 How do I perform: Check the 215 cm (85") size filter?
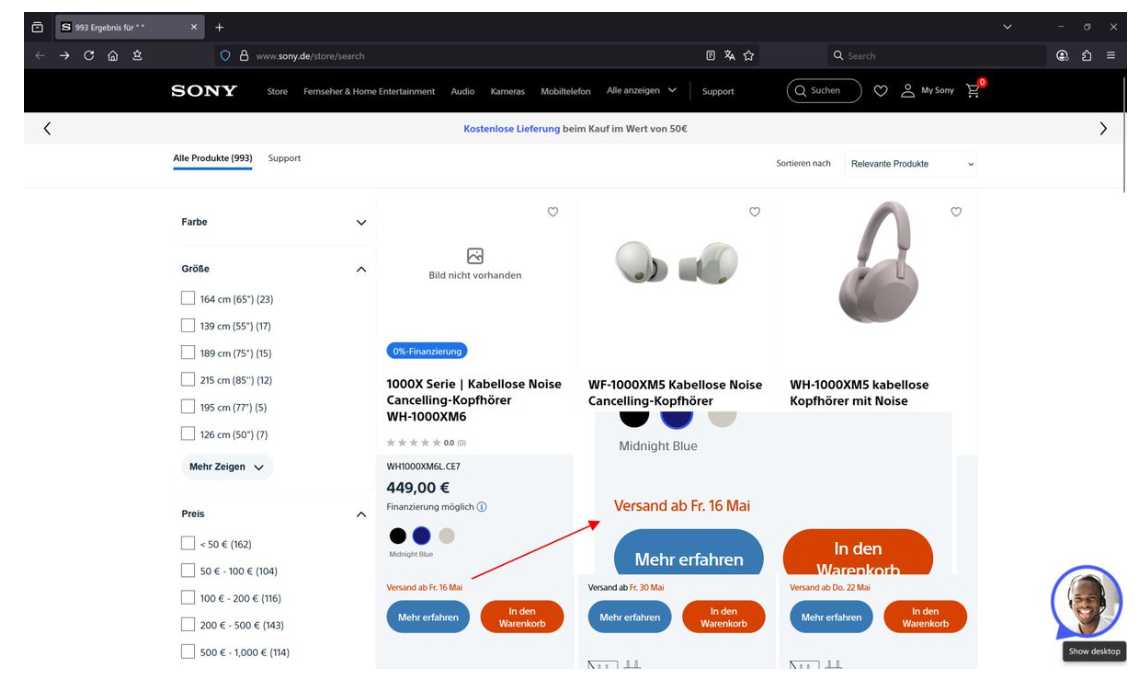pos(188,379)
